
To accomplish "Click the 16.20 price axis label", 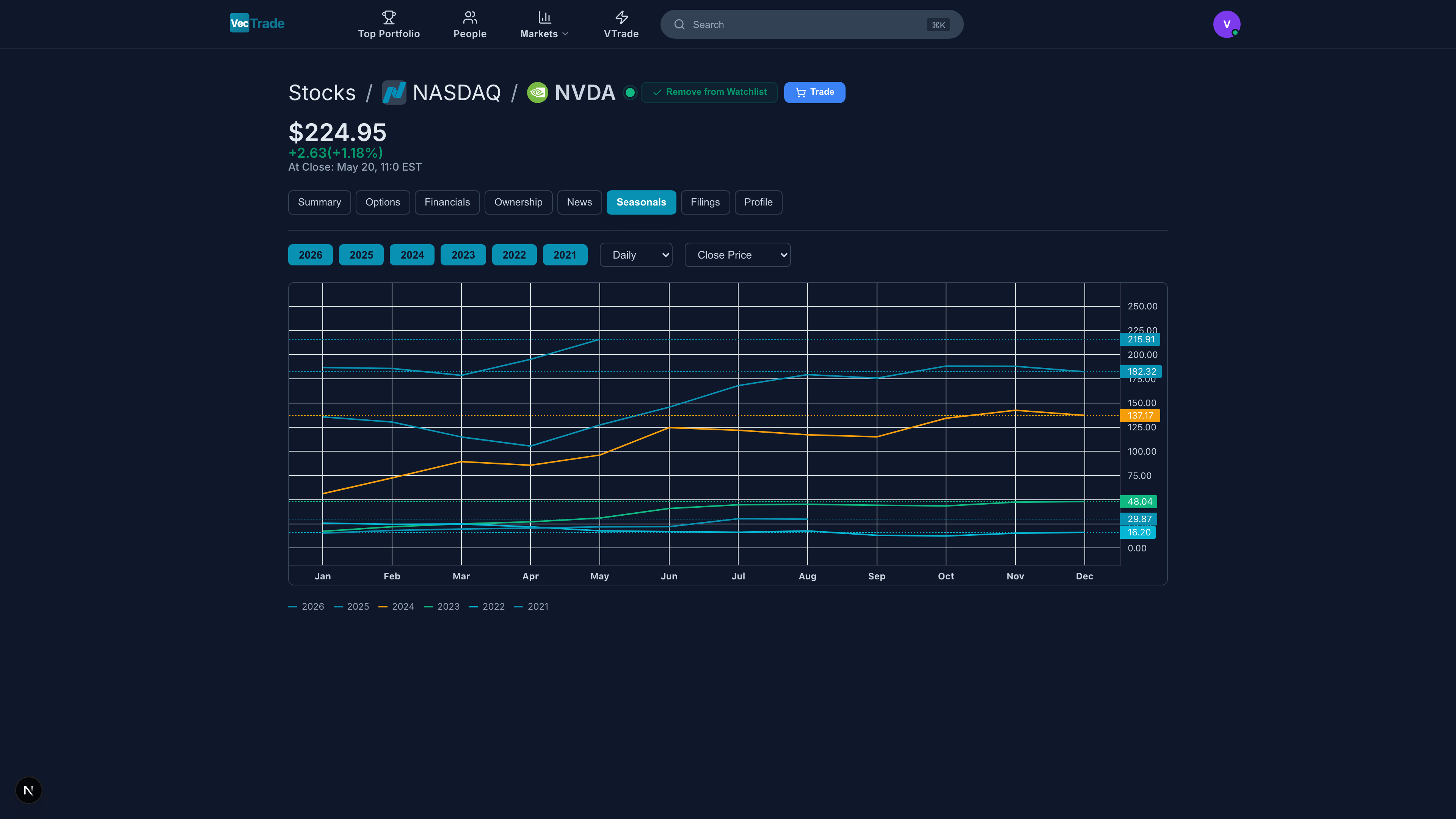I will [1138, 532].
